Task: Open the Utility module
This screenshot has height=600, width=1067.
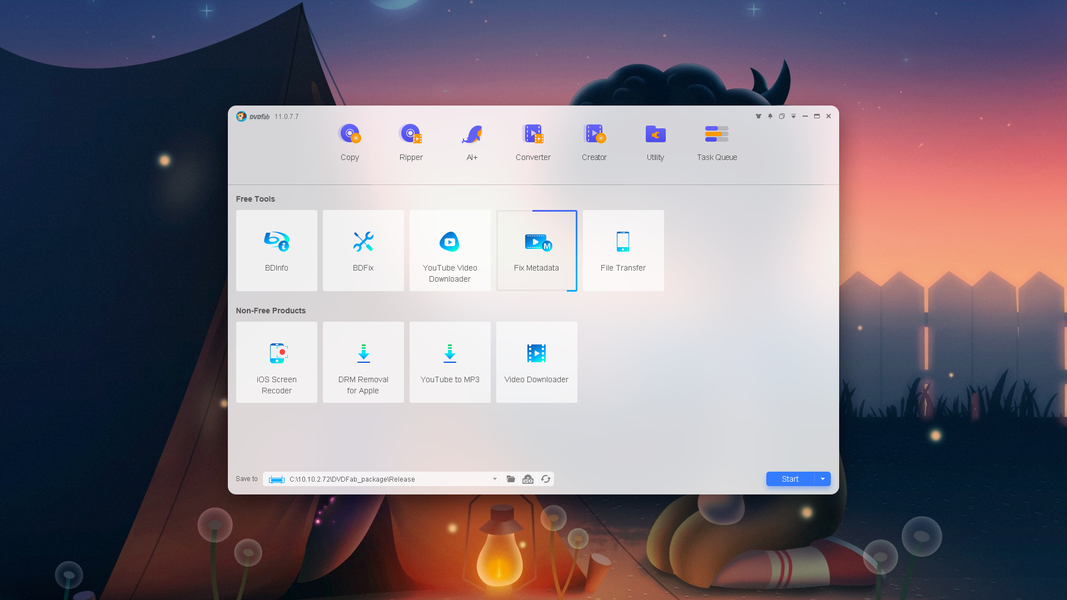Action: click(655, 142)
